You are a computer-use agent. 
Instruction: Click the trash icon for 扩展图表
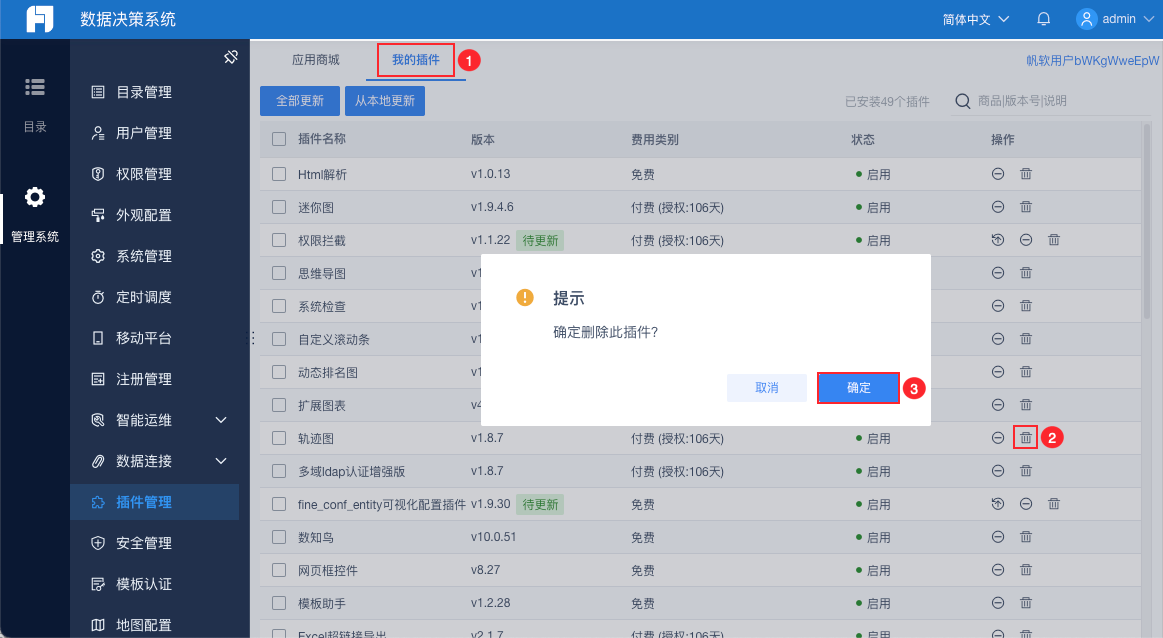[1026, 405]
